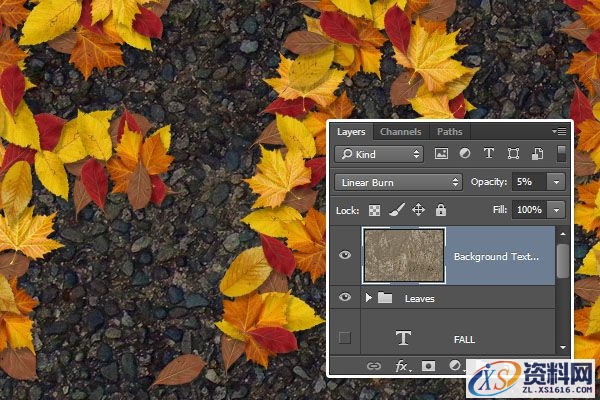Open the Linear Burn blend mode dropdown
Viewport: 600px width, 400px height.
pos(399,182)
